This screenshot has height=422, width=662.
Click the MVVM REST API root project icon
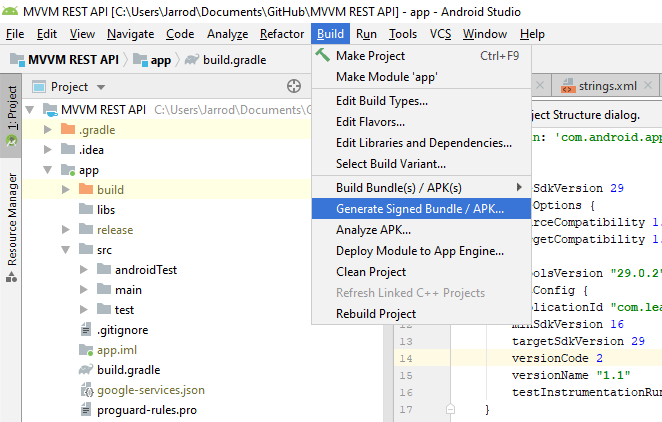(50, 110)
